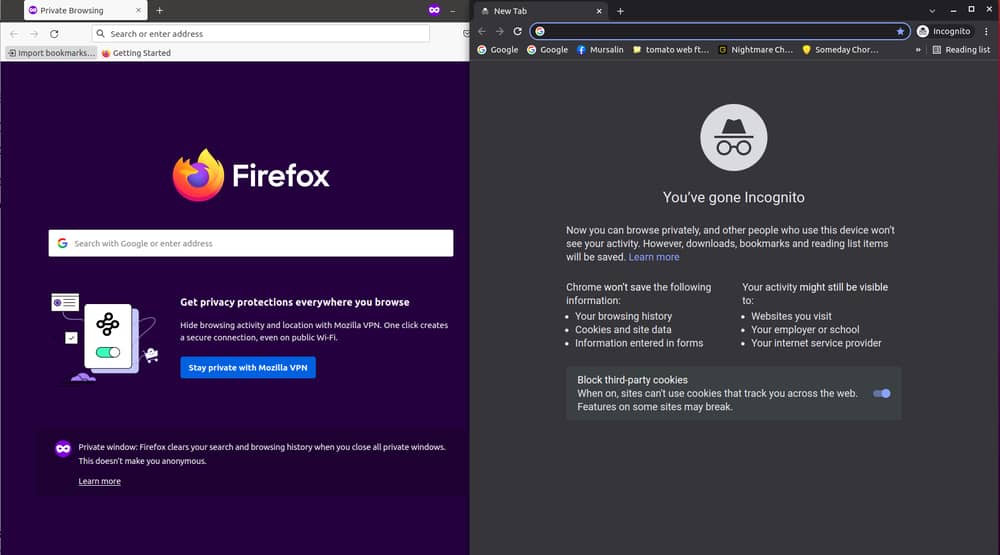Viewport: 1000px width, 555px height.
Task: Click 'Get privacy protections everywhere you browse' heading
Action: (x=295, y=302)
